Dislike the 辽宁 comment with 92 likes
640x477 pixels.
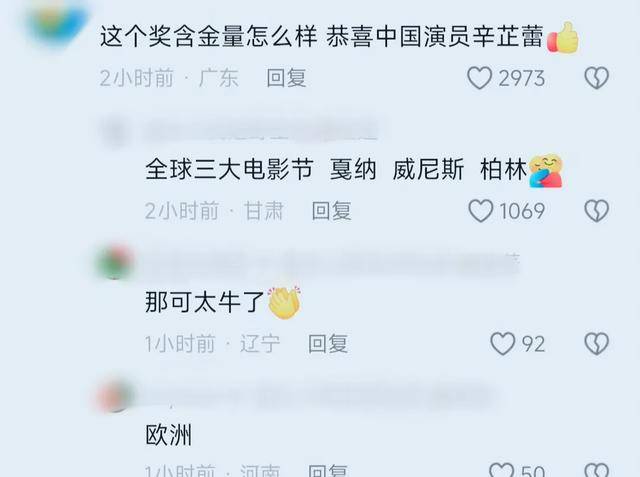click(x=596, y=344)
